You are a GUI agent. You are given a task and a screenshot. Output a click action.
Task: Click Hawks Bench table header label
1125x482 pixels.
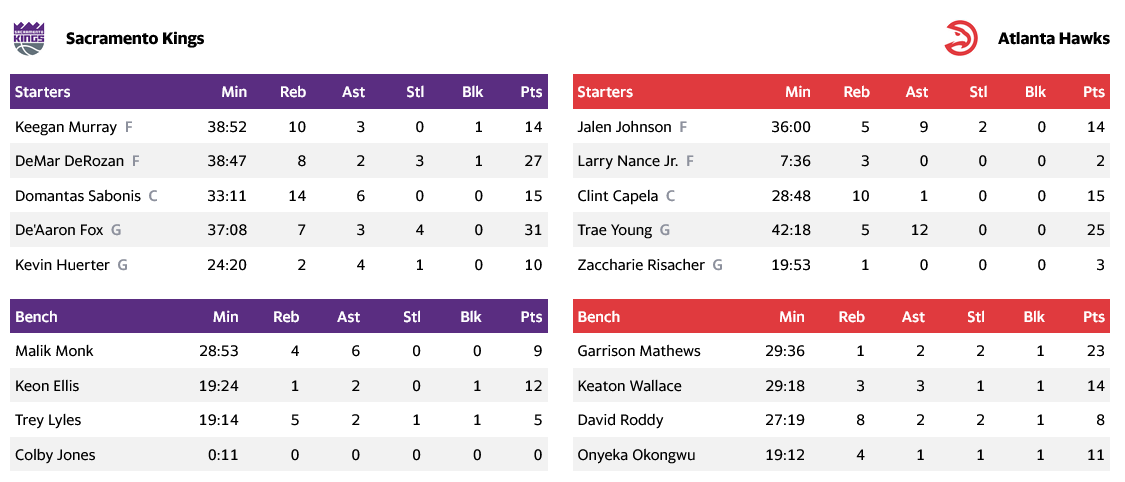[599, 317]
